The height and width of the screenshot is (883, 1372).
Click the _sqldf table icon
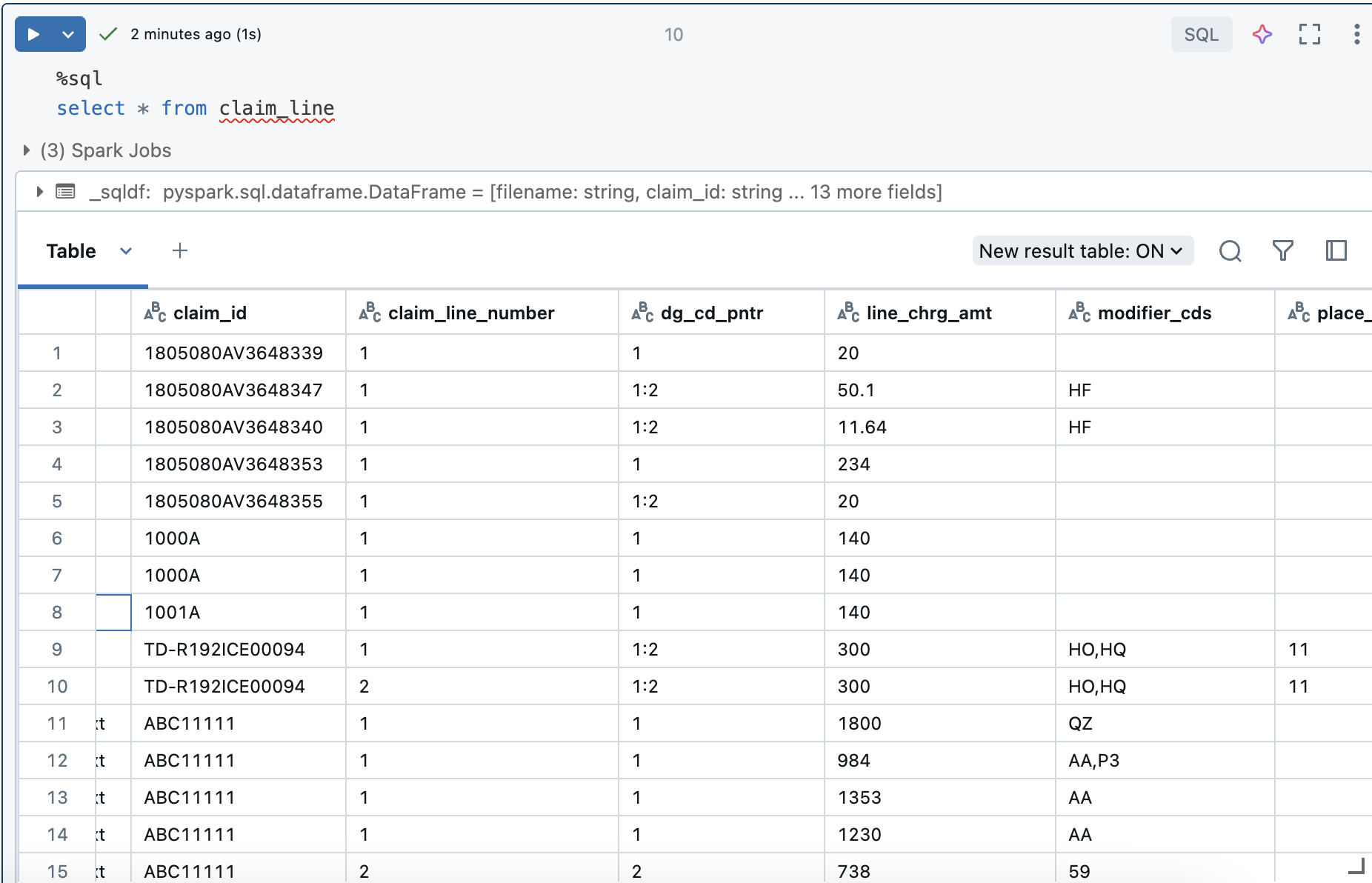point(66,192)
